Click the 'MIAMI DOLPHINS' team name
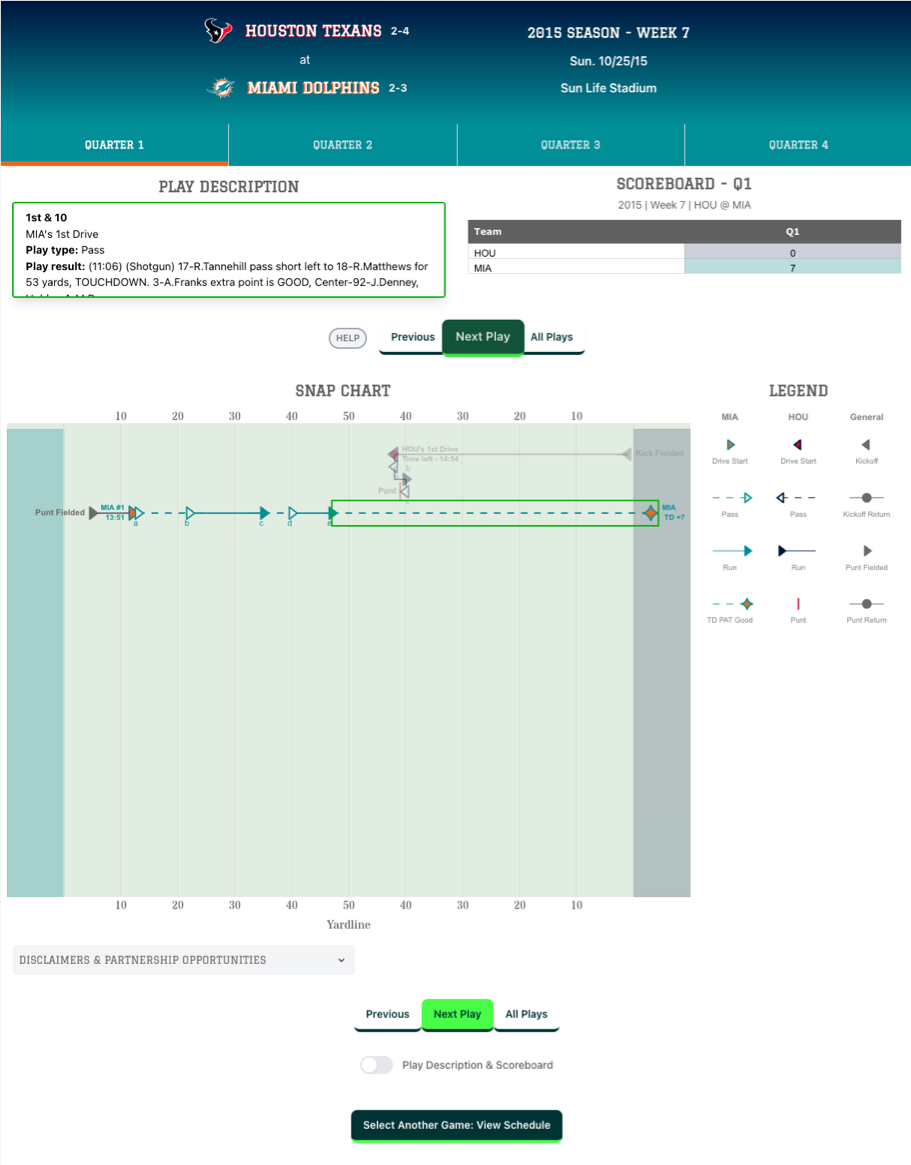 click(314, 88)
